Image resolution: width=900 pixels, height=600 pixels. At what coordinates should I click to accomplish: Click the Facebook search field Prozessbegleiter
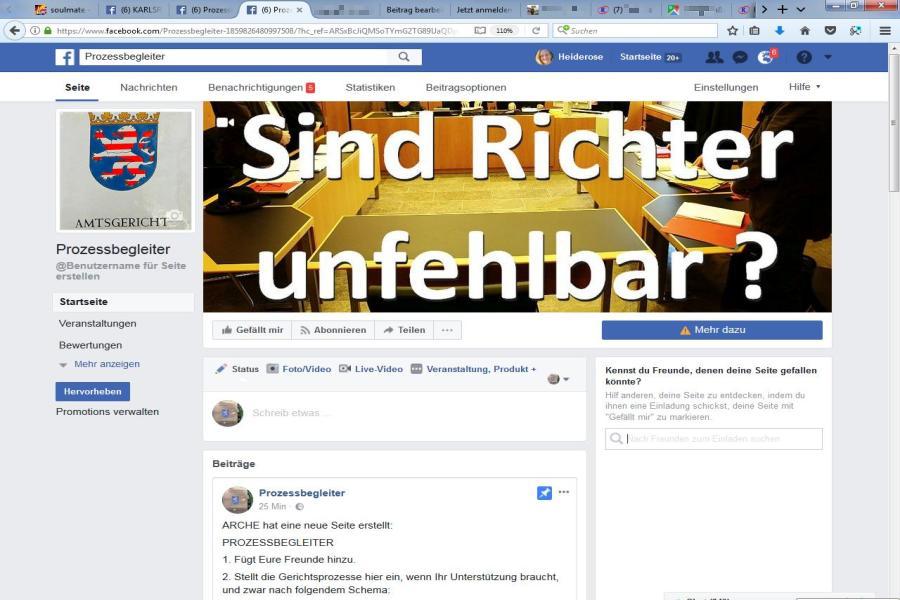click(235, 56)
